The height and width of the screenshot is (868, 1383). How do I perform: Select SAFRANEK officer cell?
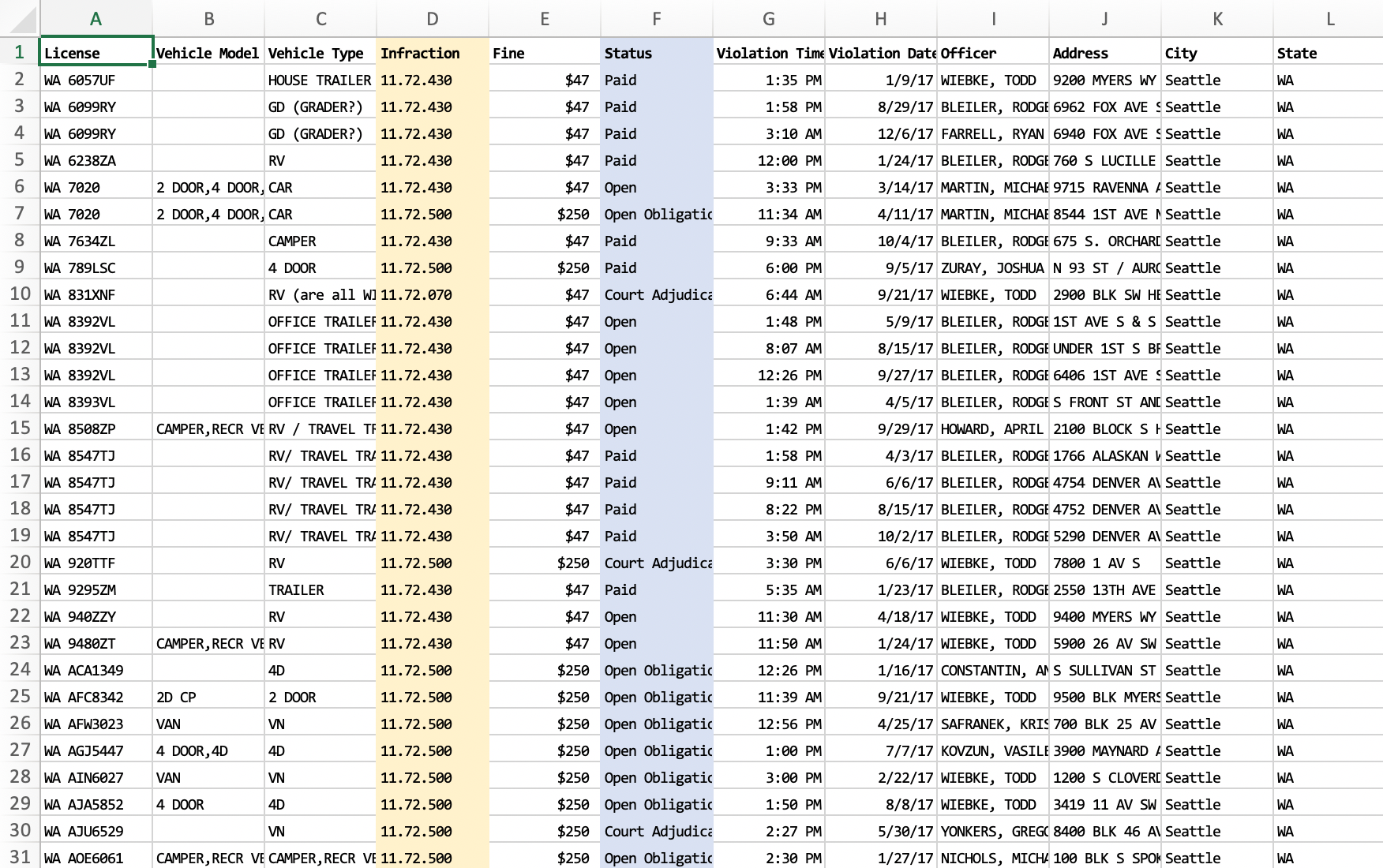coord(992,724)
